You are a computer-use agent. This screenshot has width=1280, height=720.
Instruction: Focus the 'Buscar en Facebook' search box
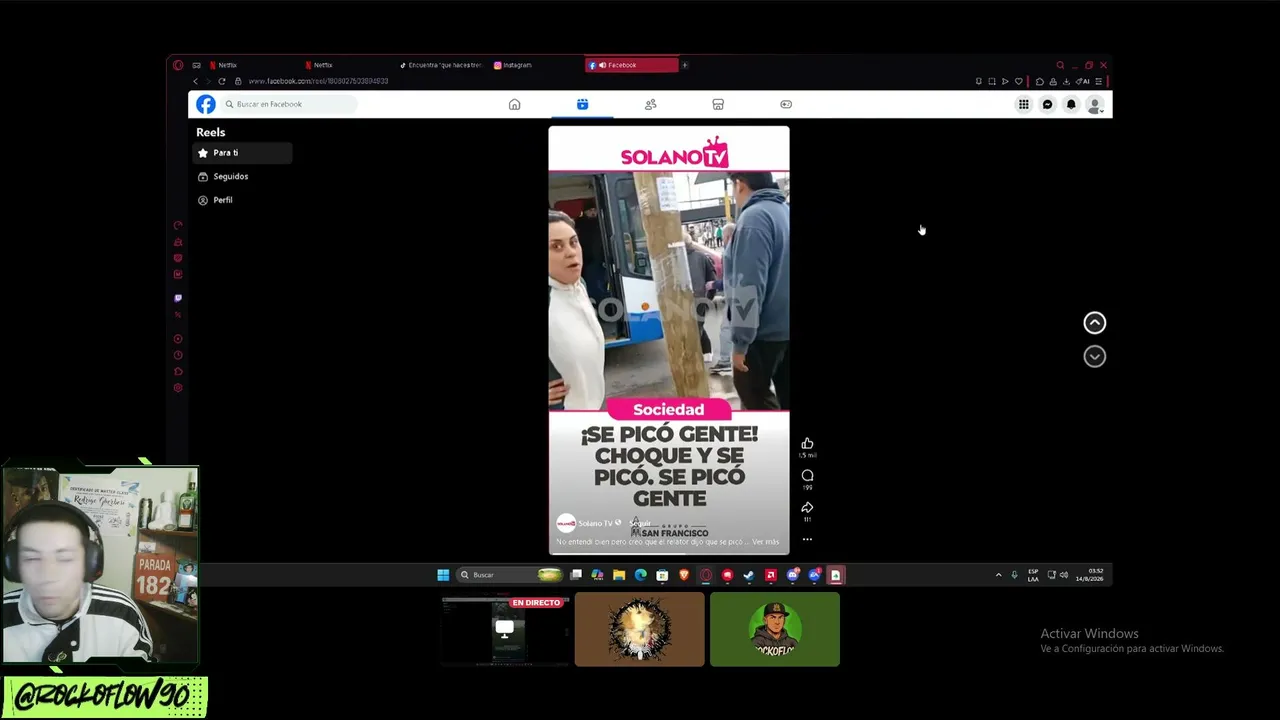pos(290,104)
